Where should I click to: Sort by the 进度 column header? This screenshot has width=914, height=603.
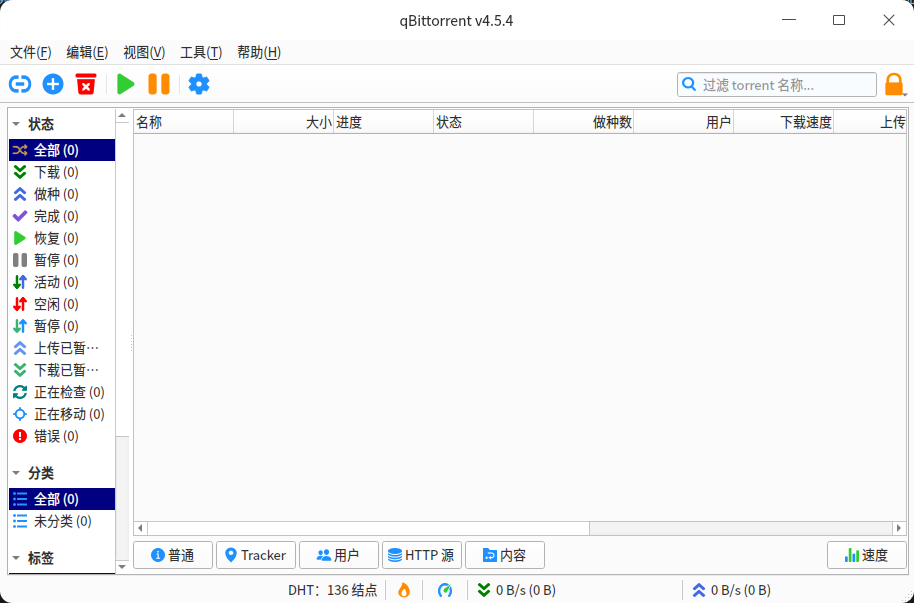pos(384,122)
